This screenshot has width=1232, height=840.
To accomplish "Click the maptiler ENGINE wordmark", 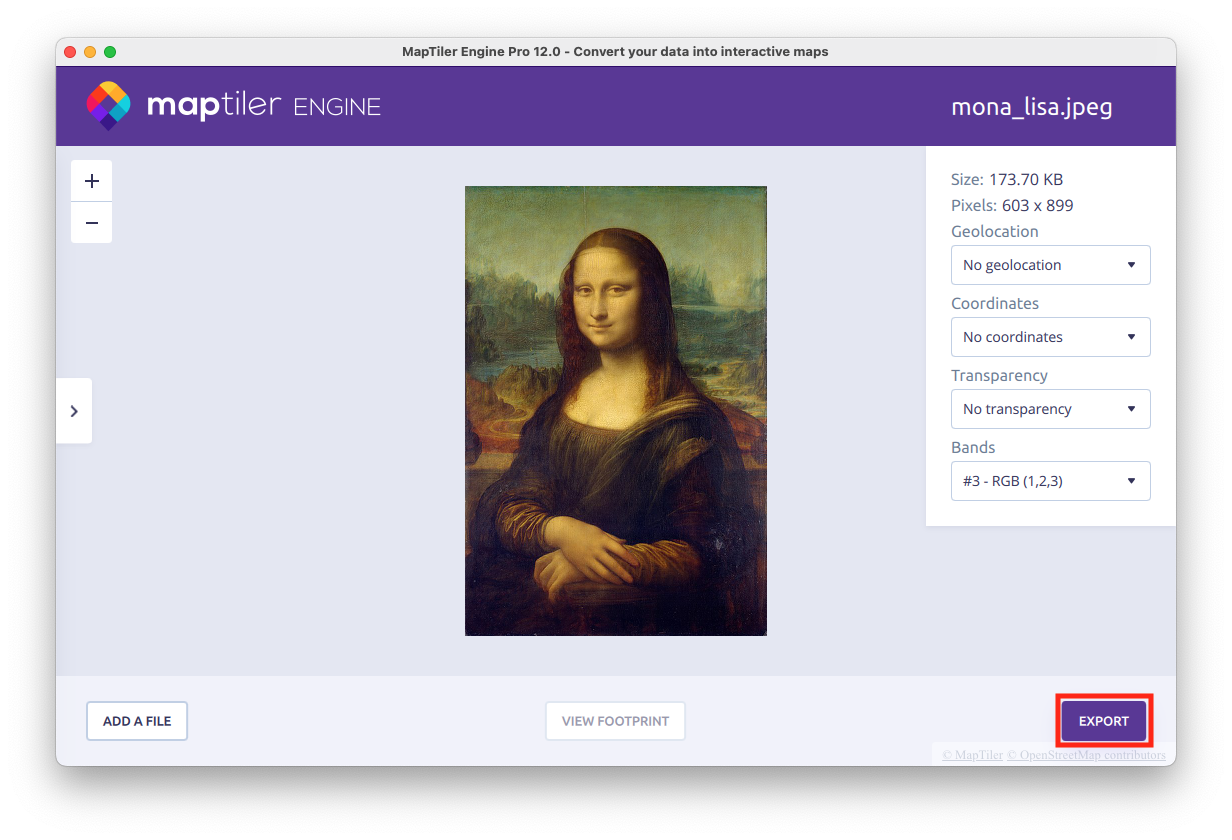I will coord(264,106).
